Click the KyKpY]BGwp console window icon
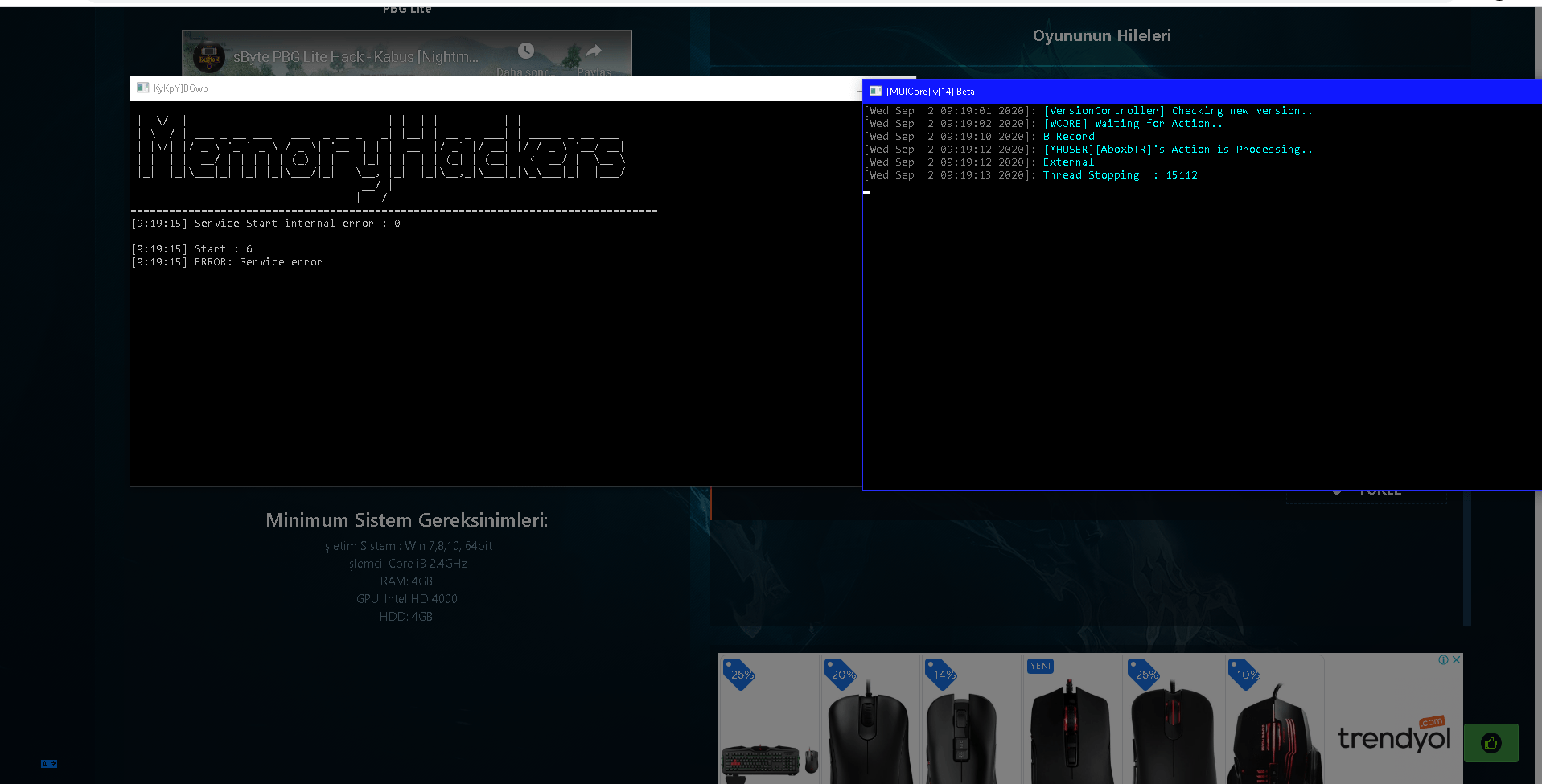 tap(143, 88)
